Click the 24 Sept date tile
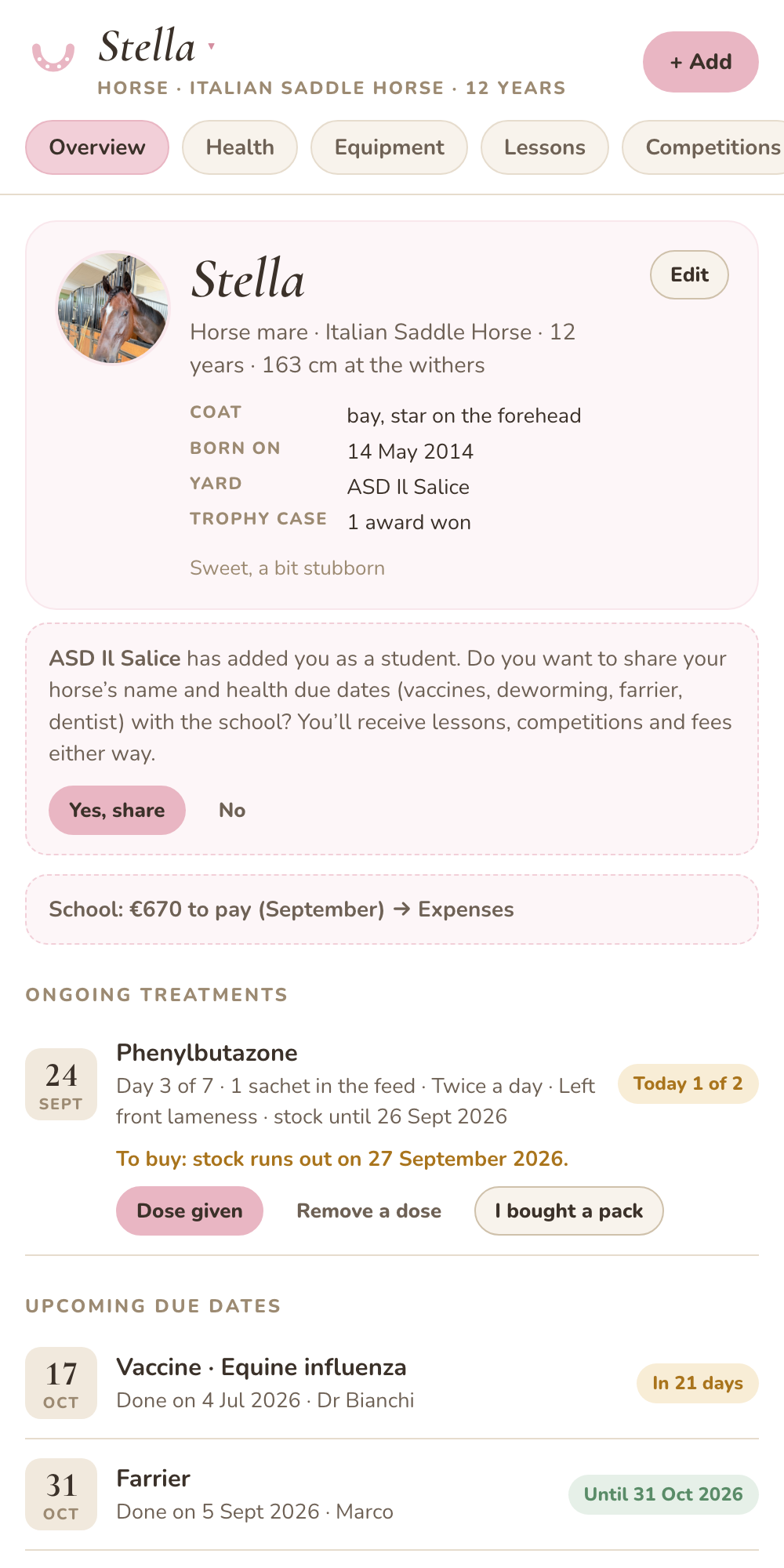Image resolution: width=784 pixels, height=1568 pixels. [61, 1084]
